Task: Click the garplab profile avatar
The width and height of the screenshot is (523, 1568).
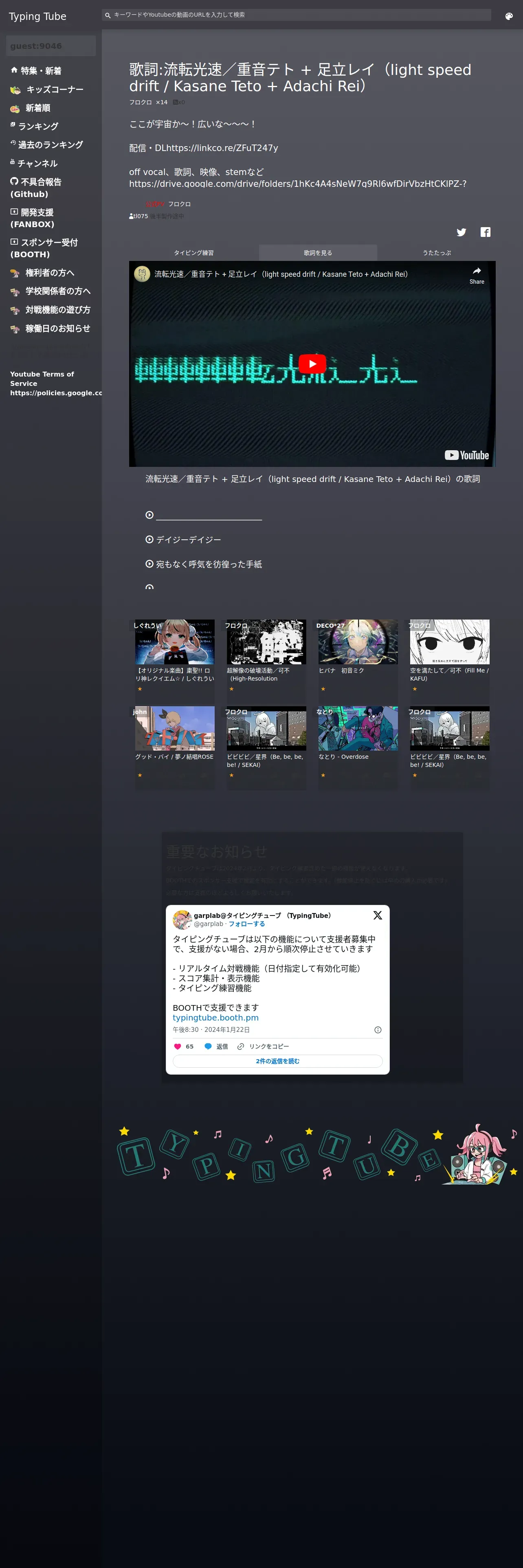Action: coord(182,920)
